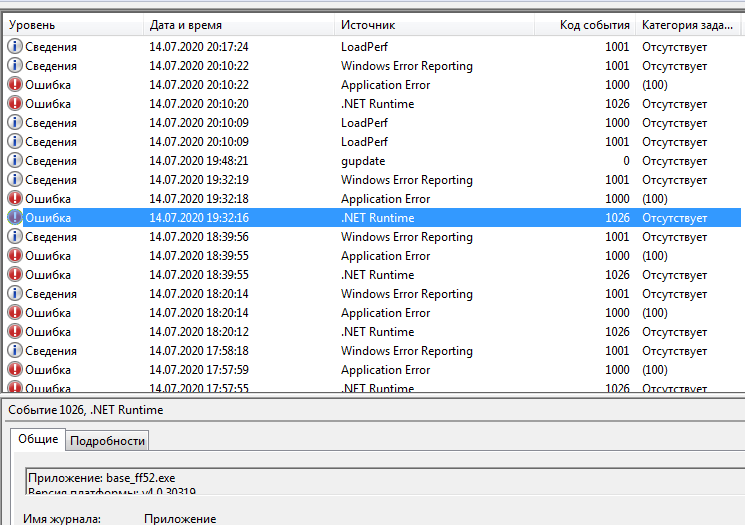Select source Windows Error Reporting at 20:10:22
Screen dimensions: 745x525
click(x=407, y=66)
